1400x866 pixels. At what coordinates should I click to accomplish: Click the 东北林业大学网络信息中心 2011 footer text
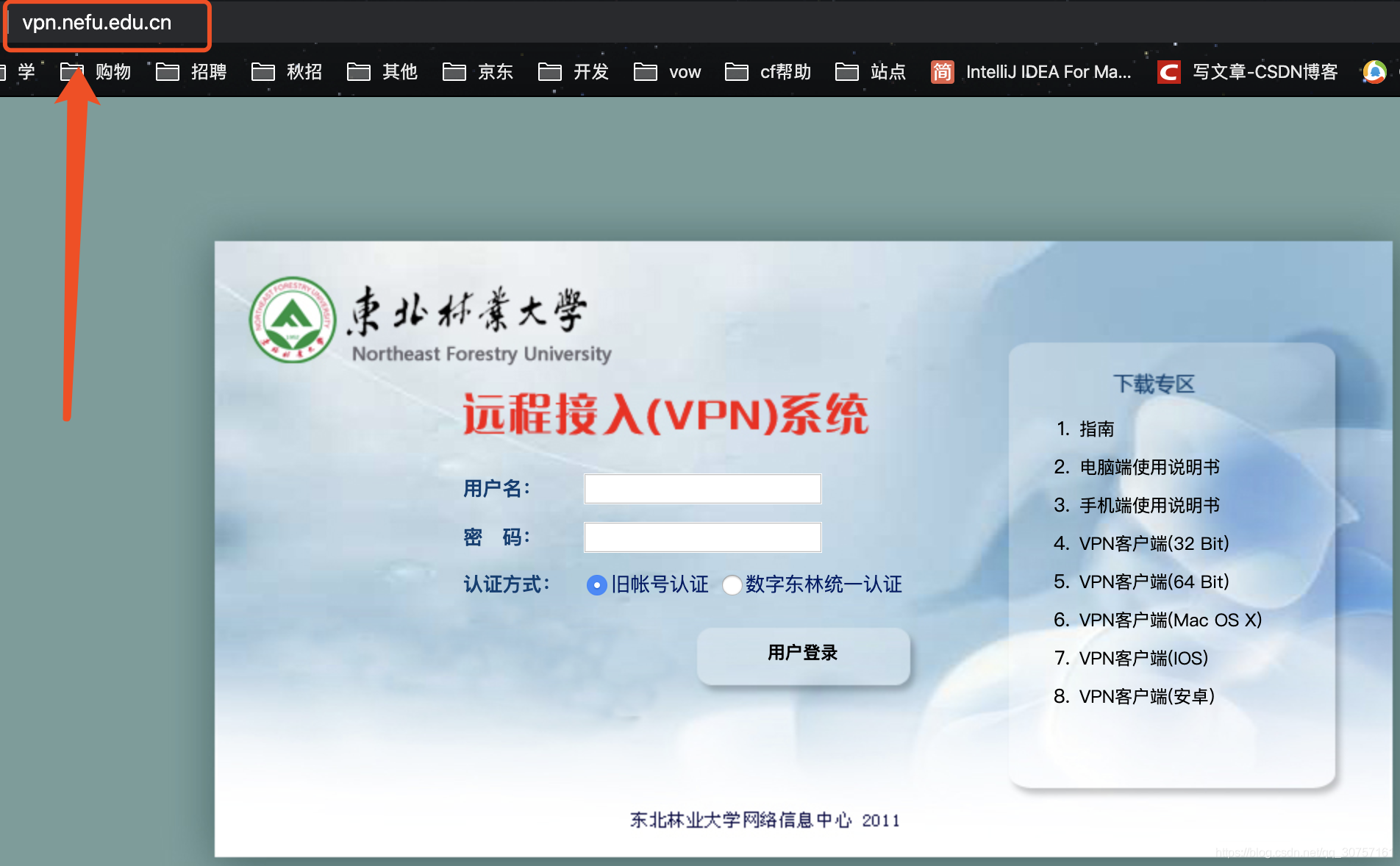765,820
